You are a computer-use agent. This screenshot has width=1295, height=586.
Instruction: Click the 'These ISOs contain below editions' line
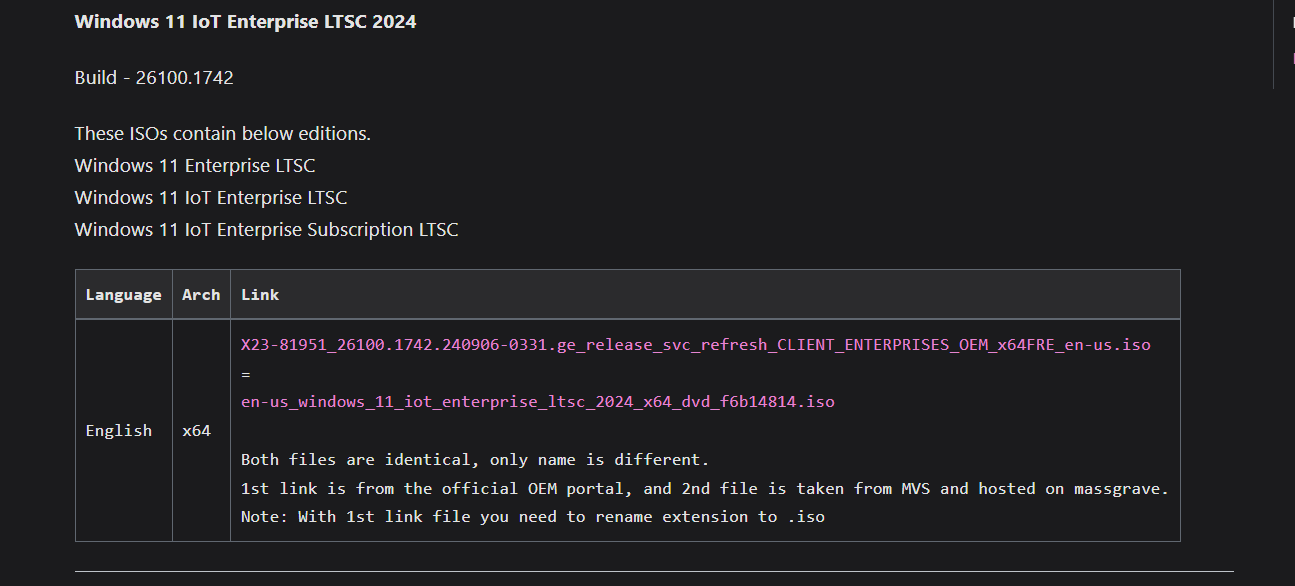(223, 133)
